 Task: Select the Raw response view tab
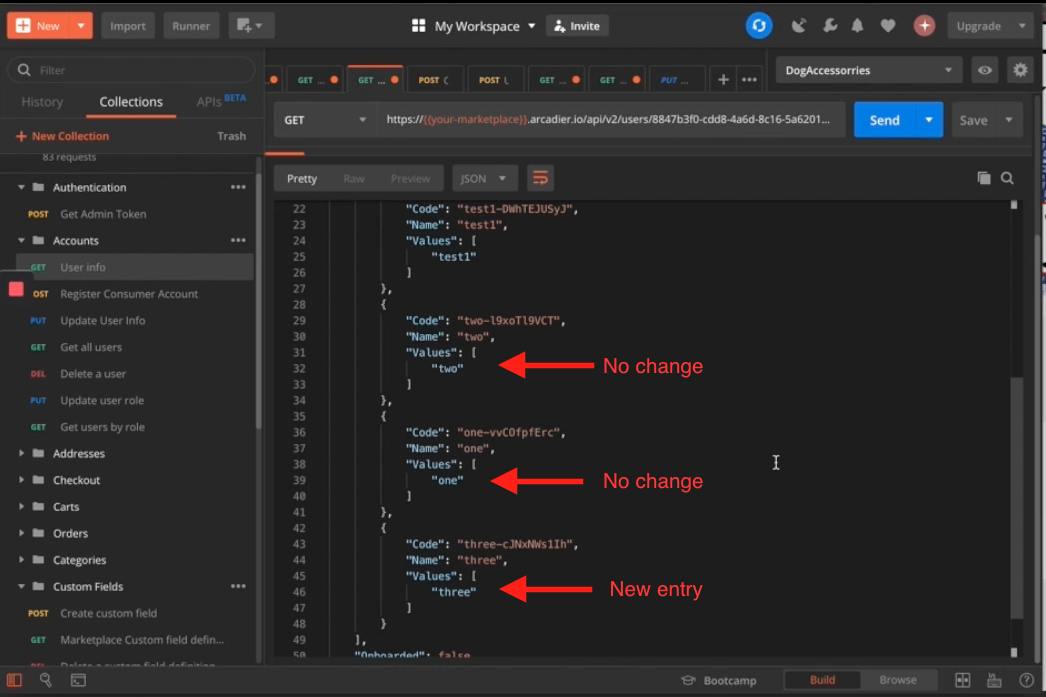click(354, 178)
